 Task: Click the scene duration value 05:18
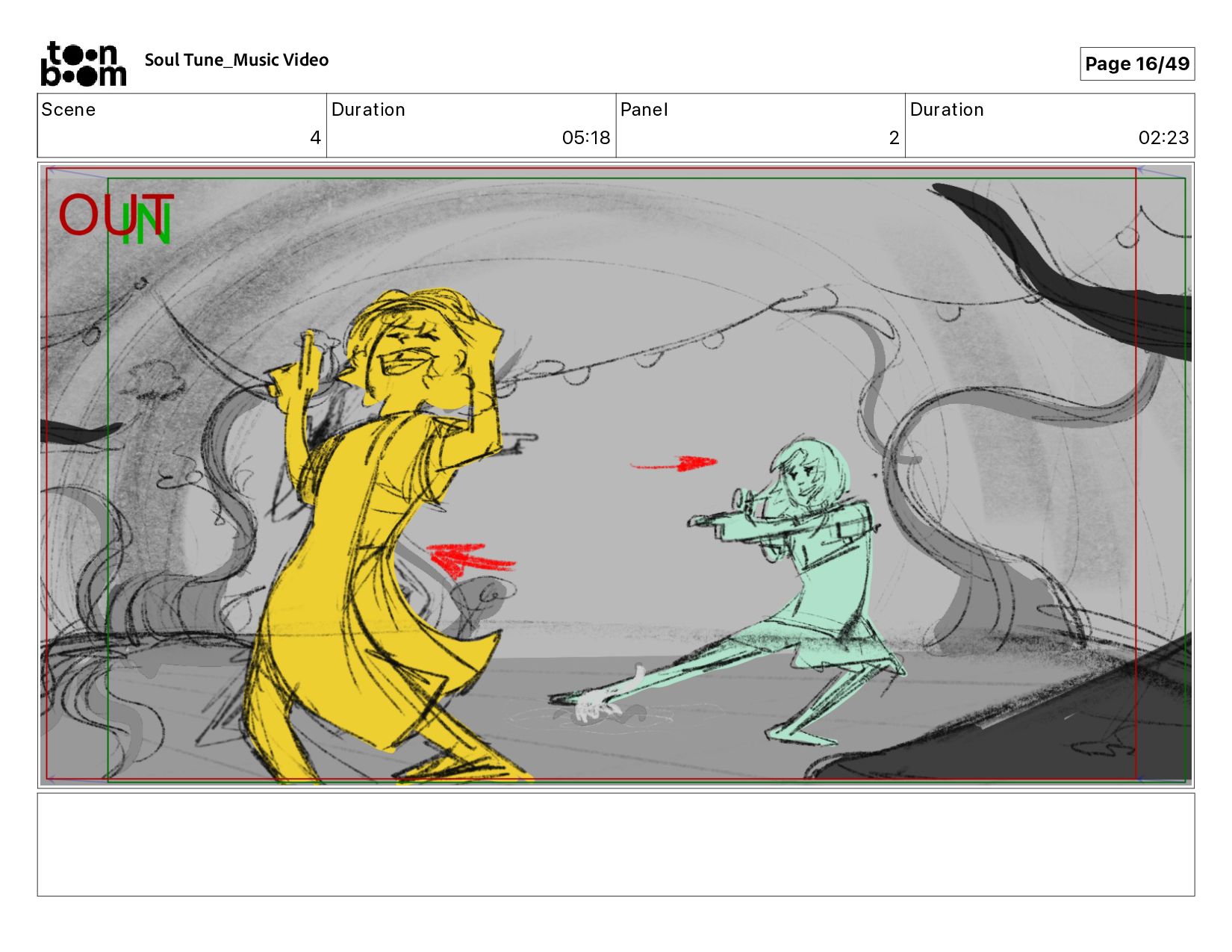coord(586,137)
